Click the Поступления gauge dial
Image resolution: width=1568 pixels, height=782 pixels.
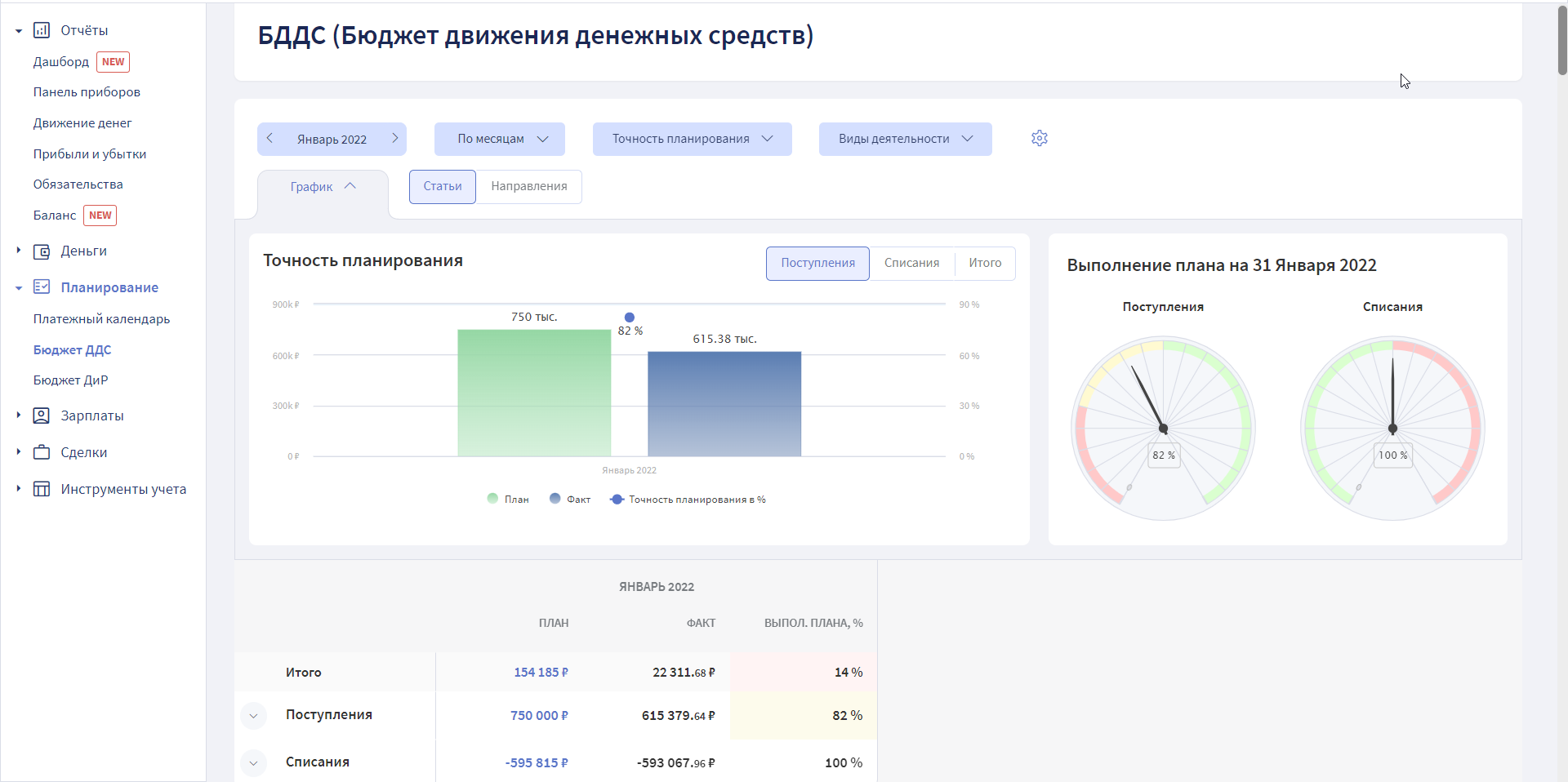(1163, 429)
